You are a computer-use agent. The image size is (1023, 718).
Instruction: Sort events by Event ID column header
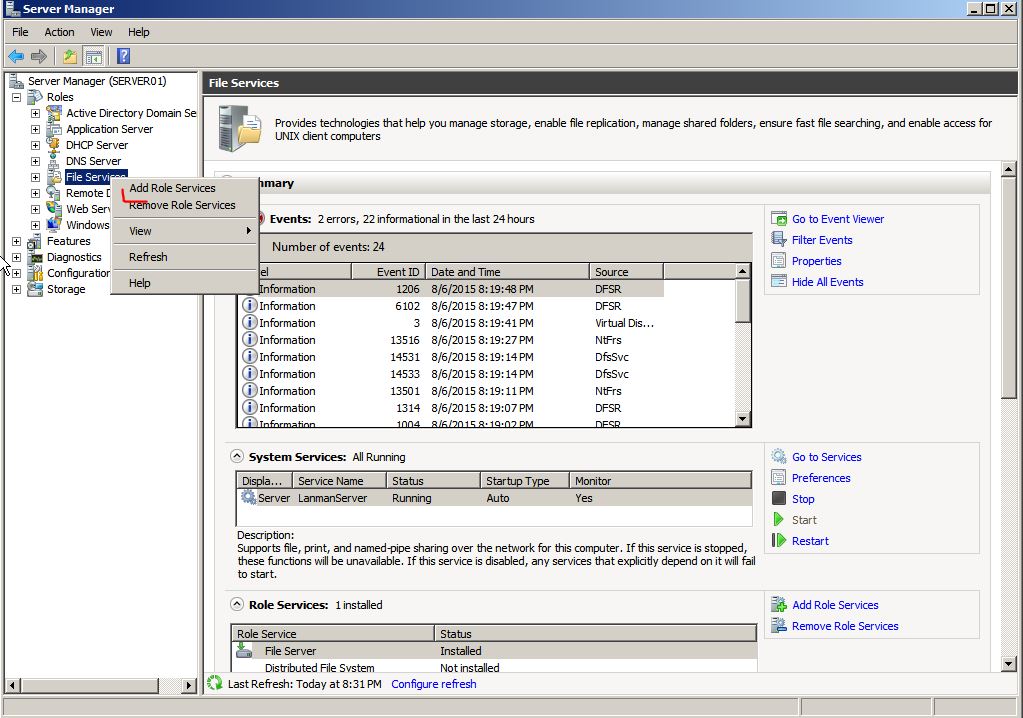coord(388,272)
